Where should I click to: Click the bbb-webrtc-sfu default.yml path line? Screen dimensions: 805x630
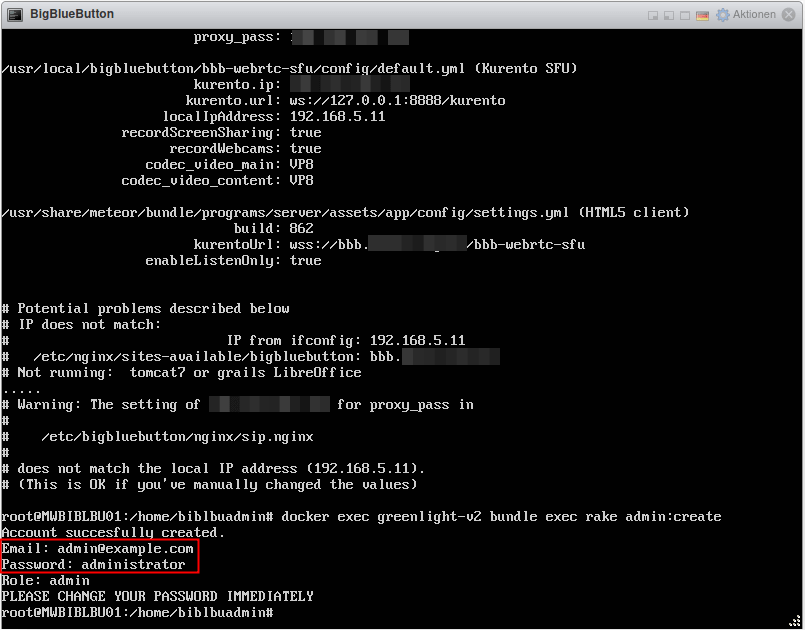coord(290,69)
